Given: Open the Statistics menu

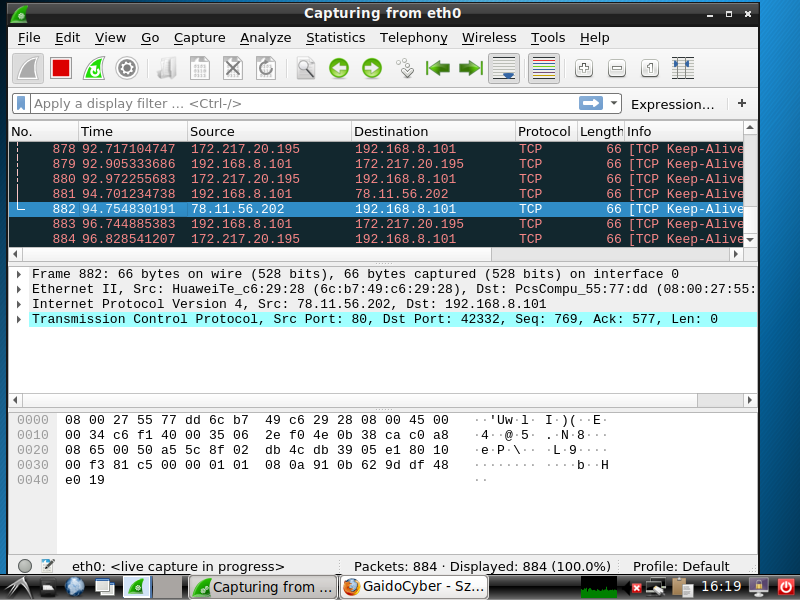Looking at the screenshot, I should tap(335, 37).
